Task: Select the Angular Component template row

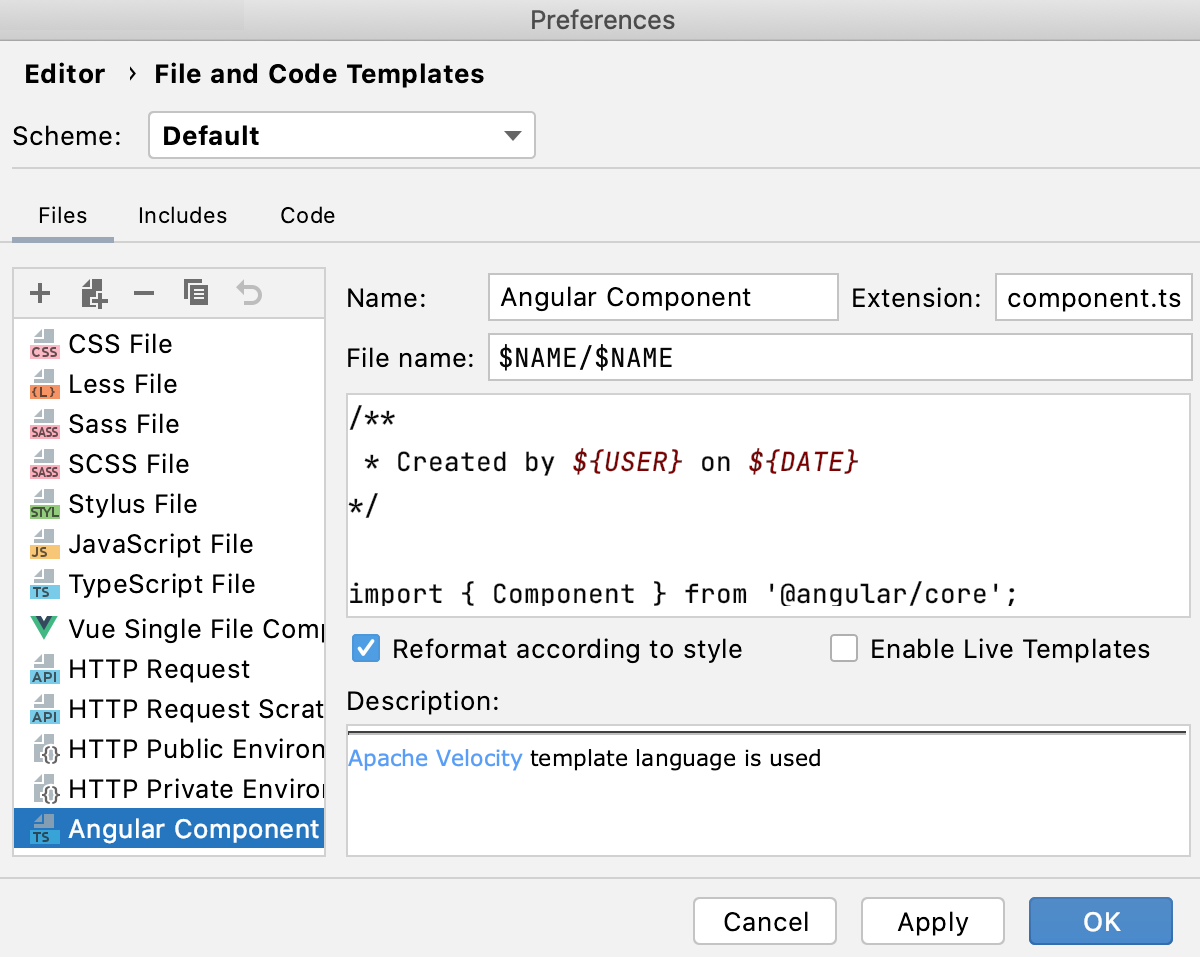Action: point(169,829)
